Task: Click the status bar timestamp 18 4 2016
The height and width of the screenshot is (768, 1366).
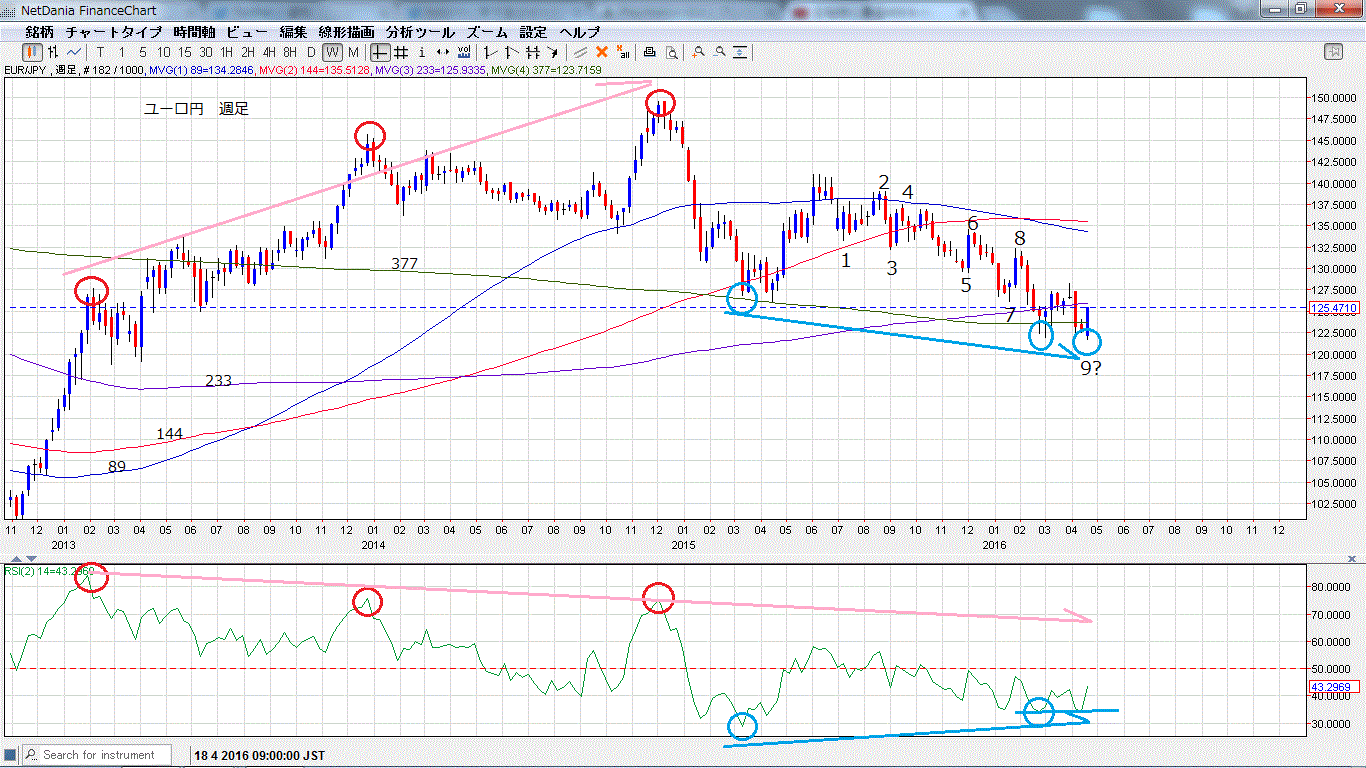Action: pyautogui.click(x=259, y=755)
